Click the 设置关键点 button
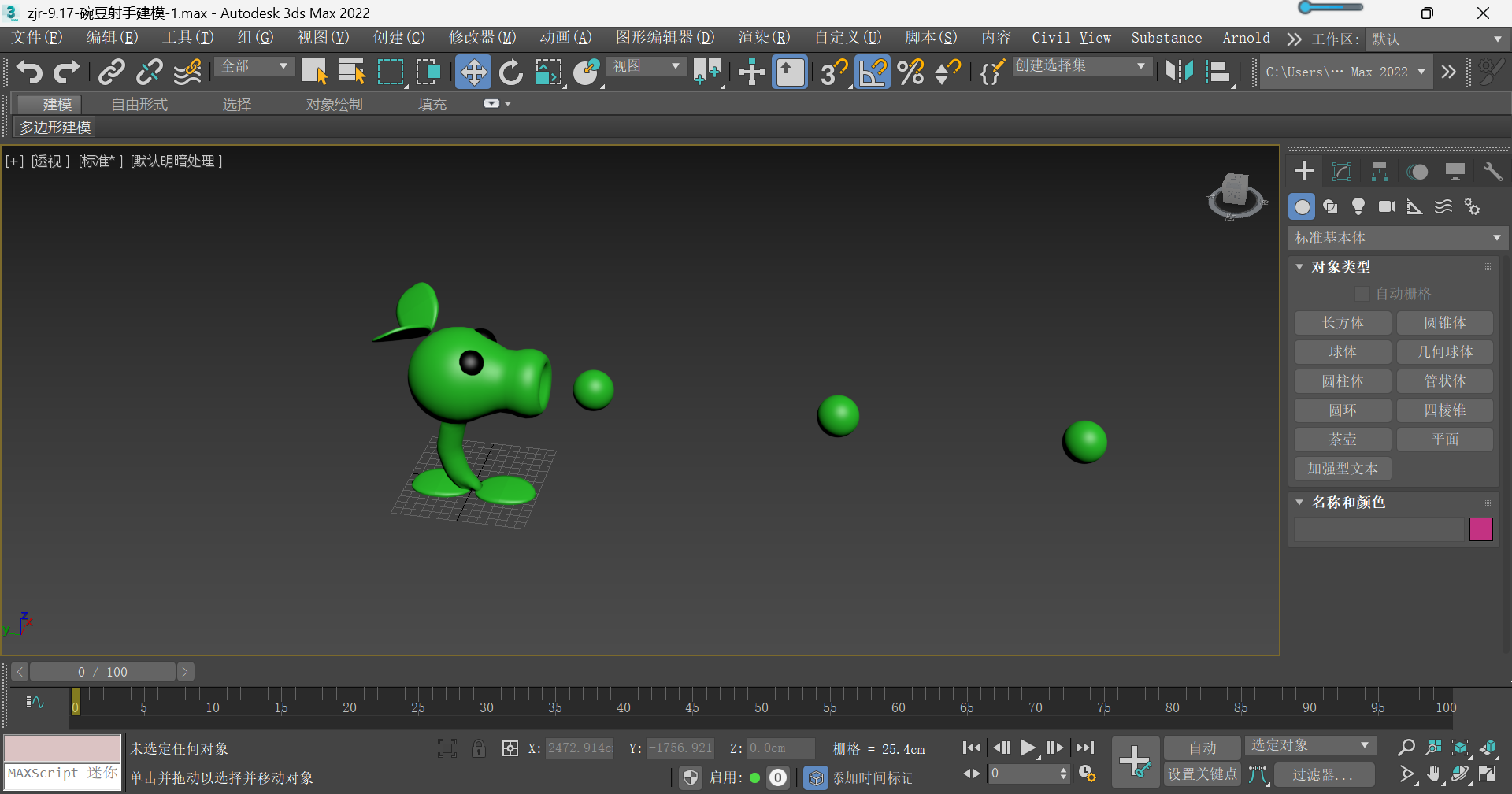 point(1202,774)
